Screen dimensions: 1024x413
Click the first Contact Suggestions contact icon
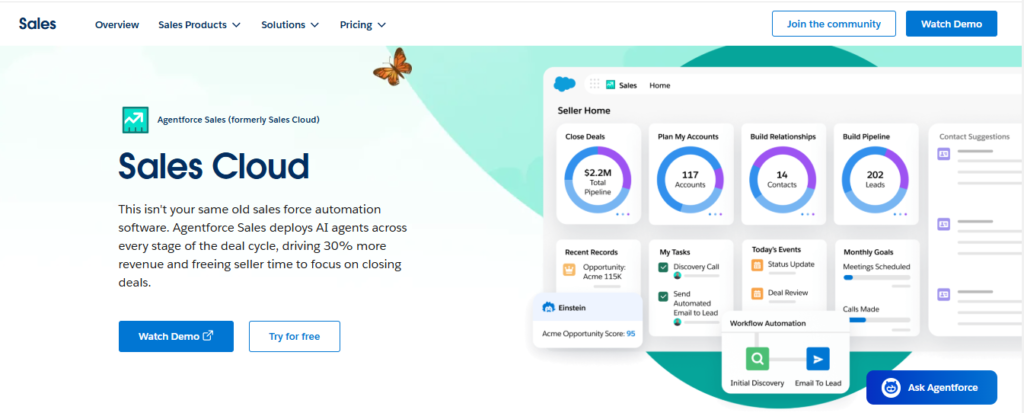coord(944,154)
